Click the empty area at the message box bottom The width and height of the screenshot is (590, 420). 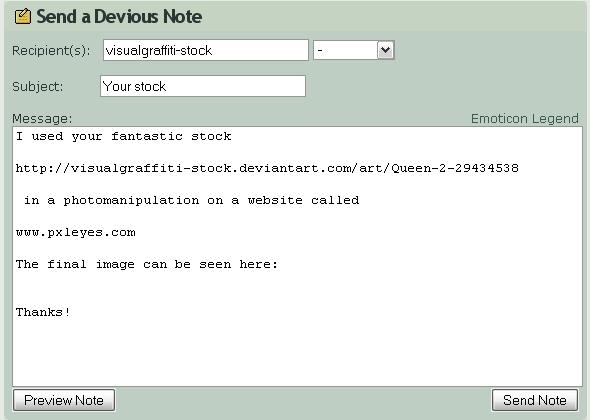click(297, 358)
